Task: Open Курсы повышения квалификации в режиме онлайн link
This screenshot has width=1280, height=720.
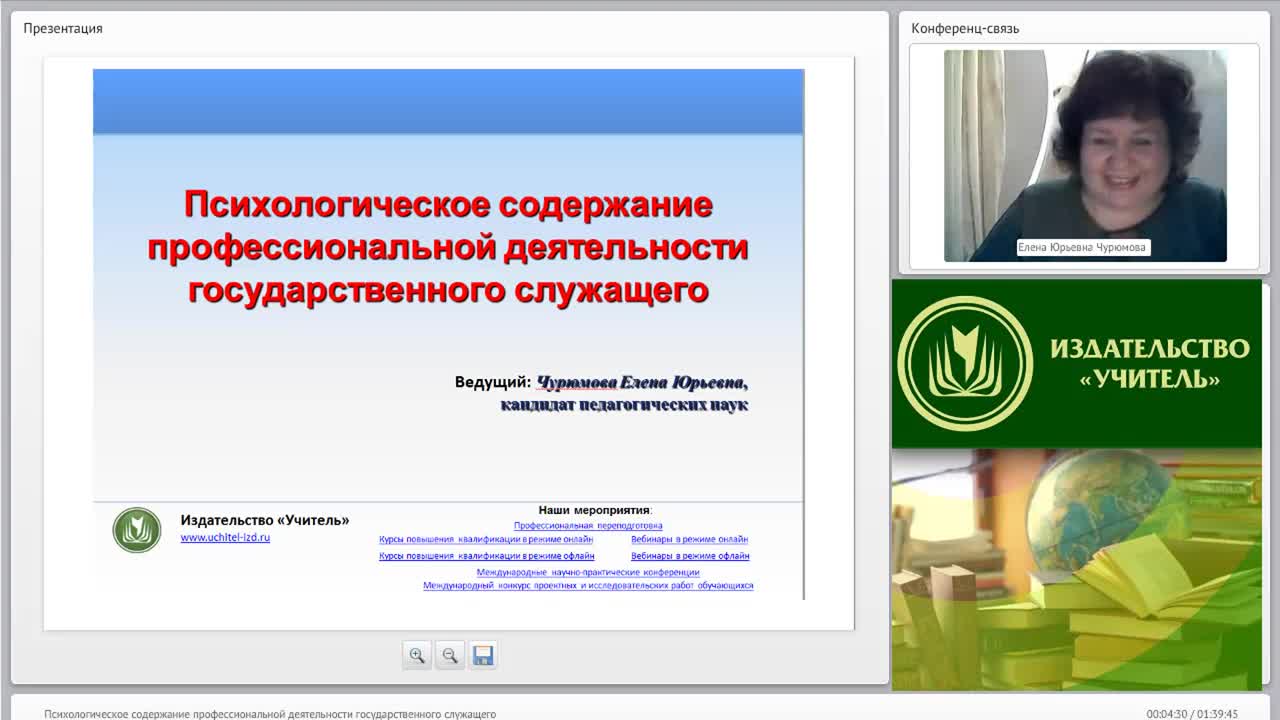Action: click(x=486, y=539)
